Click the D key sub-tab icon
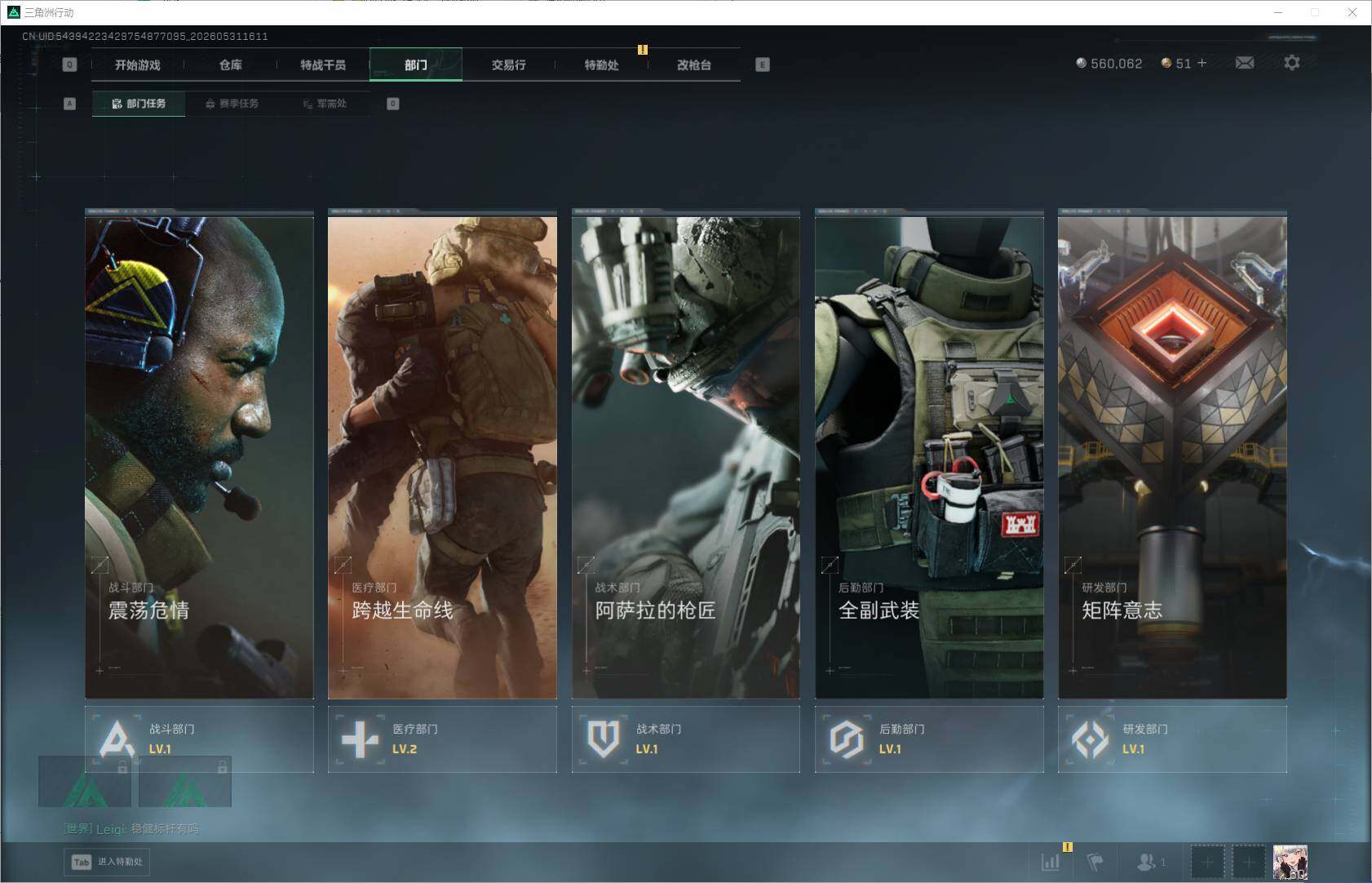The height and width of the screenshot is (883, 1372). pyautogui.click(x=393, y=104)
